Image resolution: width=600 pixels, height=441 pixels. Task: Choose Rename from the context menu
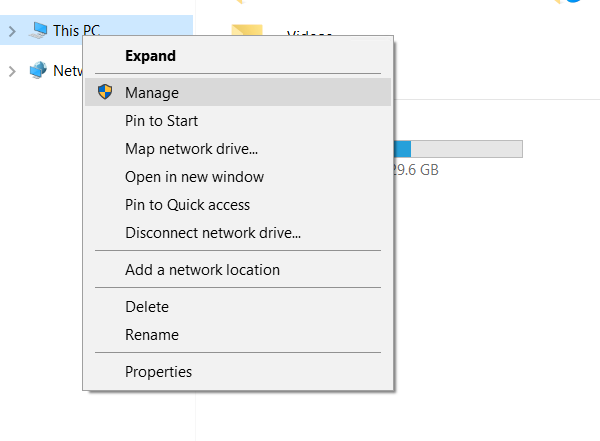[x=151, y=335]
